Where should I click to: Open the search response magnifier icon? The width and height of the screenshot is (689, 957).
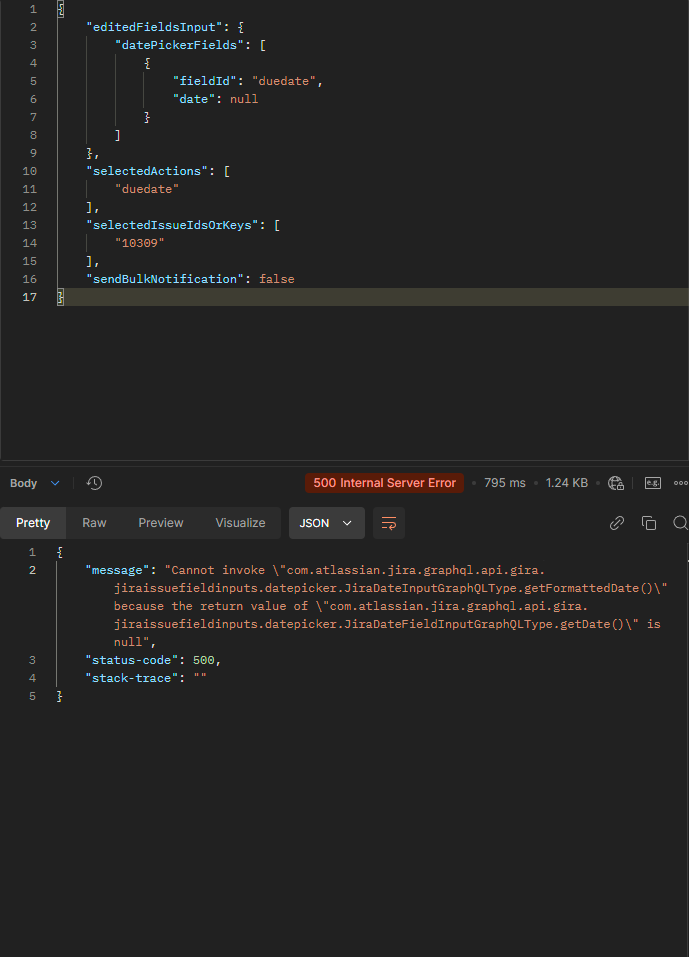(680, 523)
